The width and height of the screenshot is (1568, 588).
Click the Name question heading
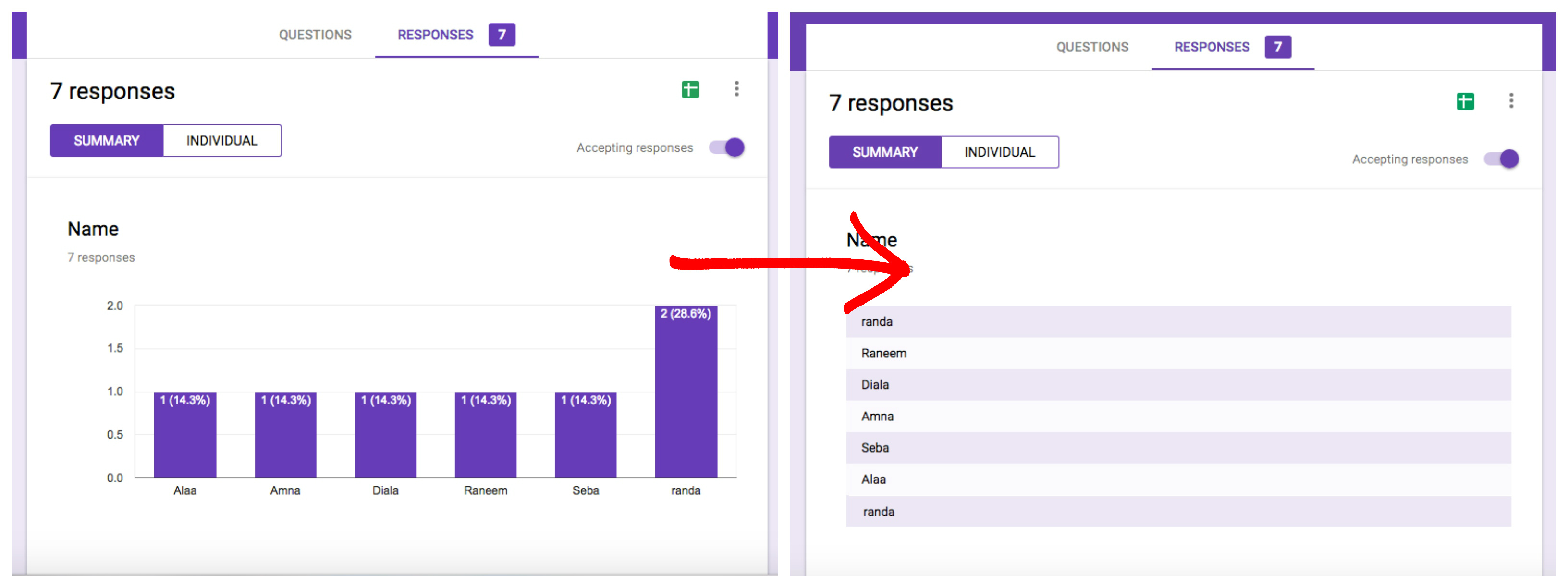93,230
